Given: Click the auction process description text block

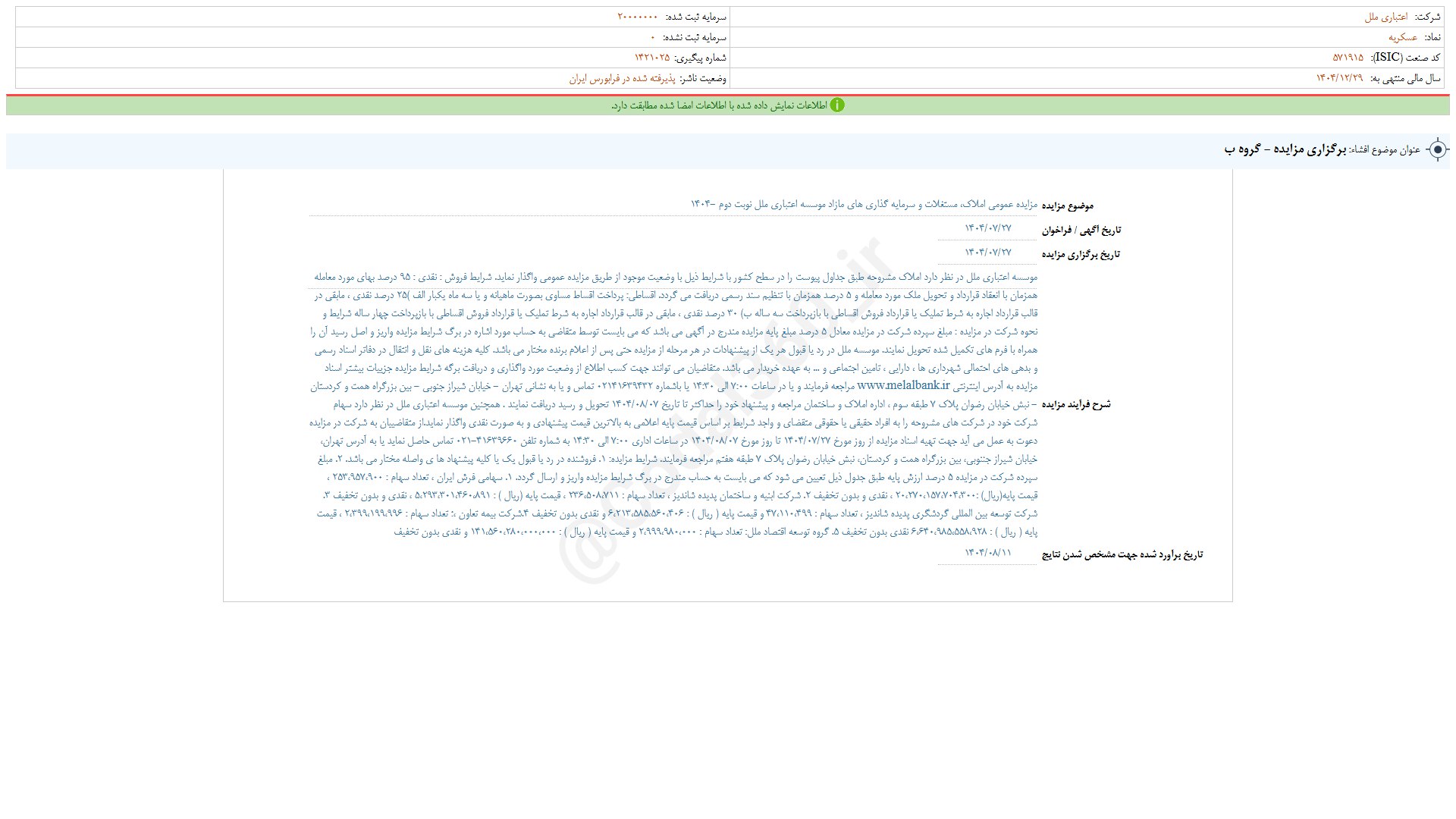Looking at the screenshot, I should 673,403.
